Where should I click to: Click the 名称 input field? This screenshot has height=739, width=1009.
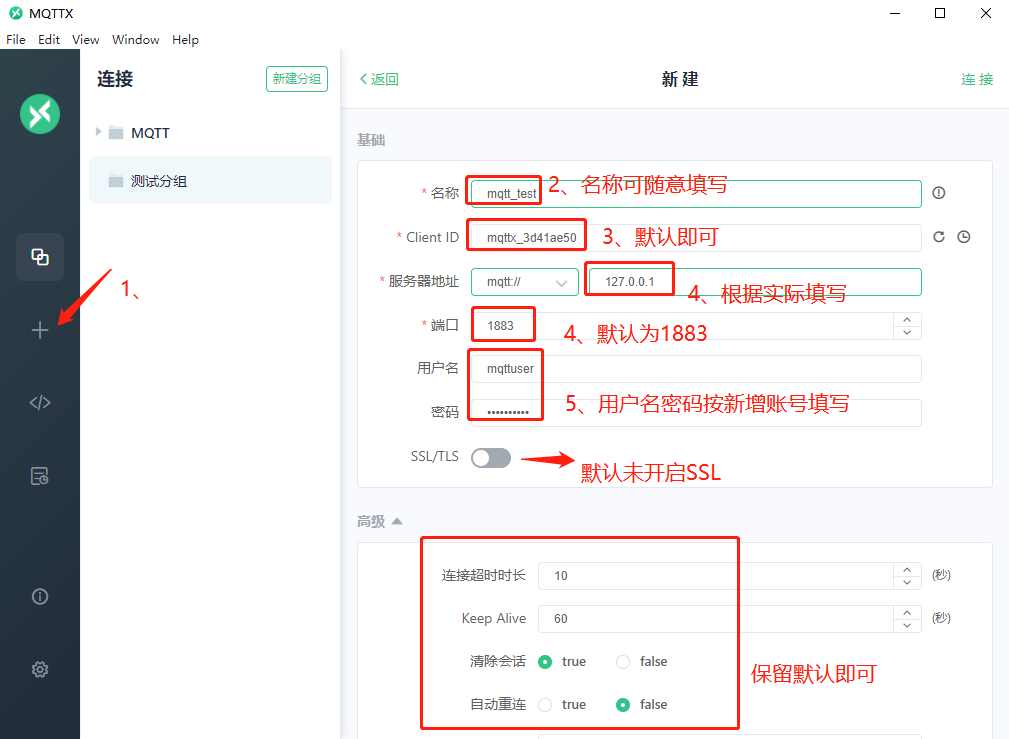[x=696, y=194]
